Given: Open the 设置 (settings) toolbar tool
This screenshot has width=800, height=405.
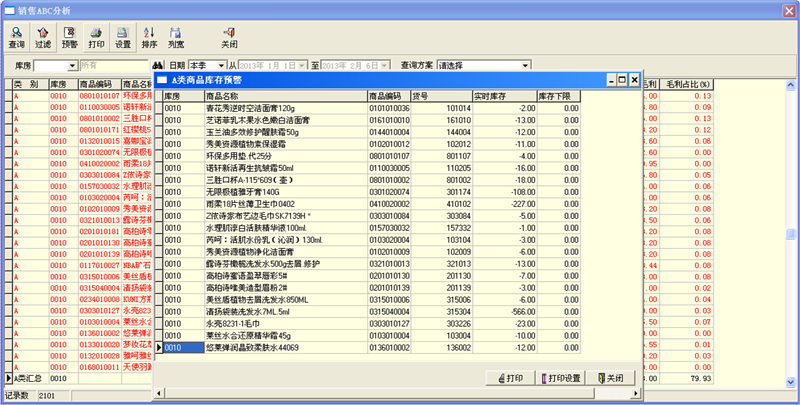Looking at the screenshot, I should coord(122,37).
